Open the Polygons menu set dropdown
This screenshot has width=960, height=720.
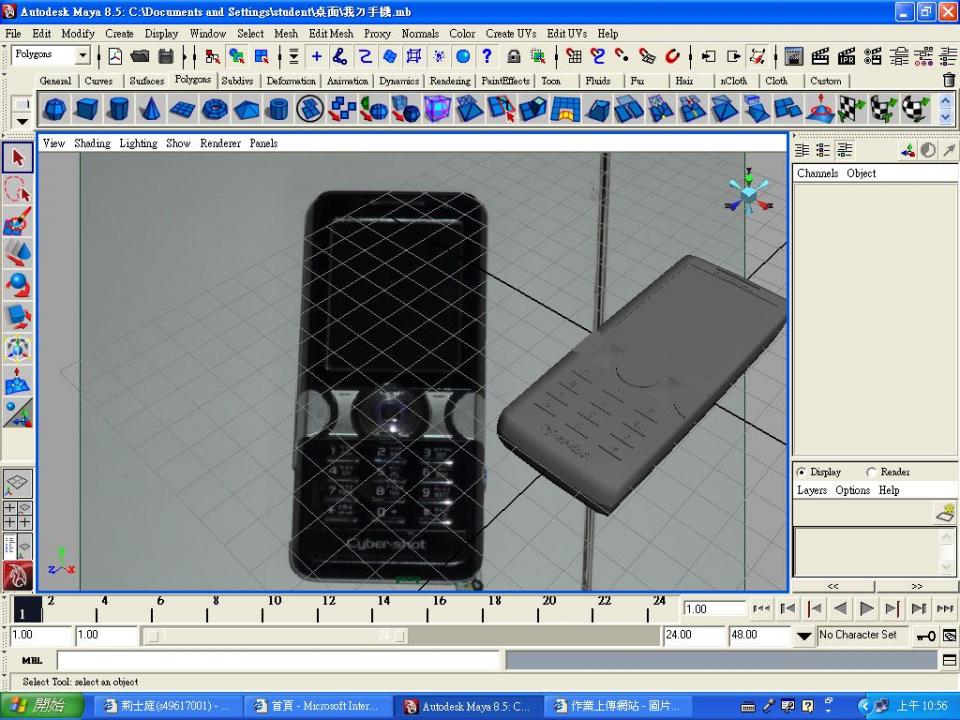[82, 56]
